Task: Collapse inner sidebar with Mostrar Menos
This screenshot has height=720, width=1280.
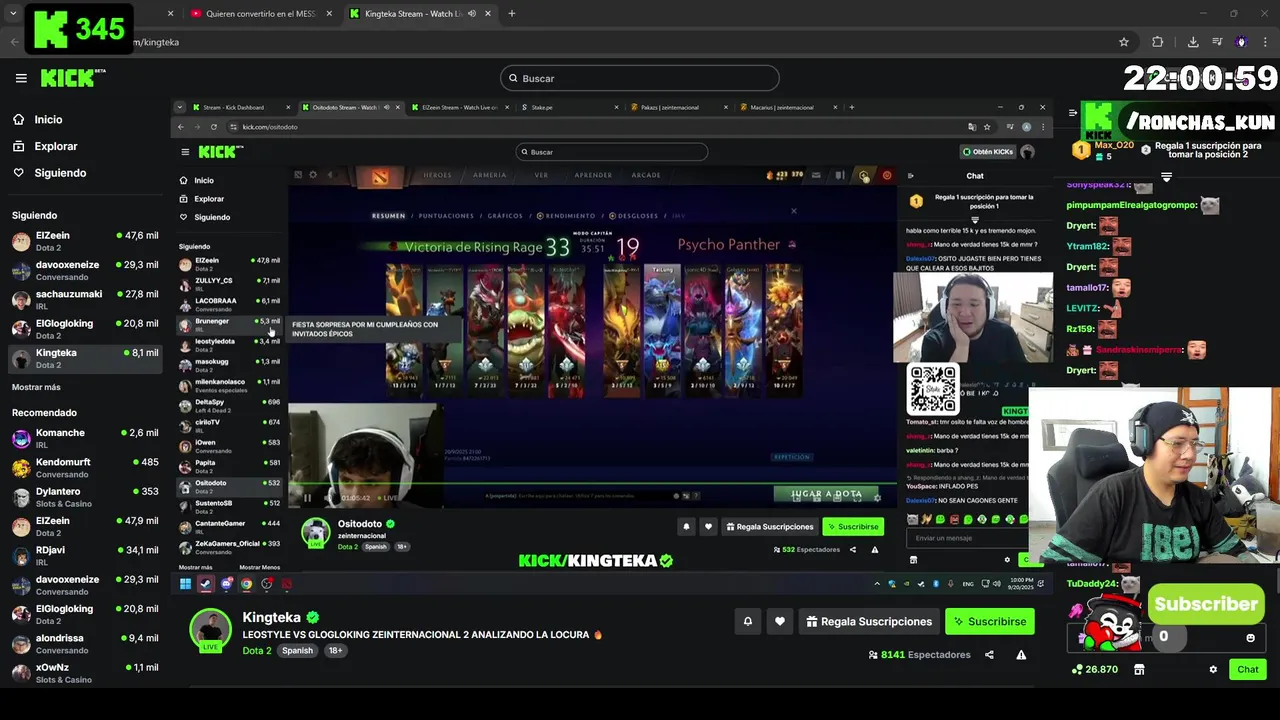Action: 259,567
